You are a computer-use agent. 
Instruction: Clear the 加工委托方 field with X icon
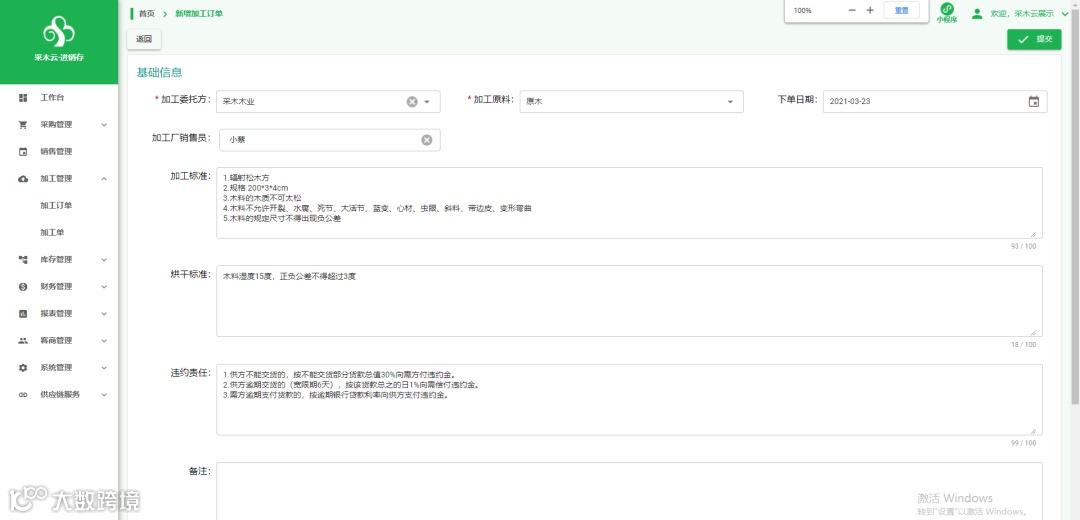click(412, 102)
